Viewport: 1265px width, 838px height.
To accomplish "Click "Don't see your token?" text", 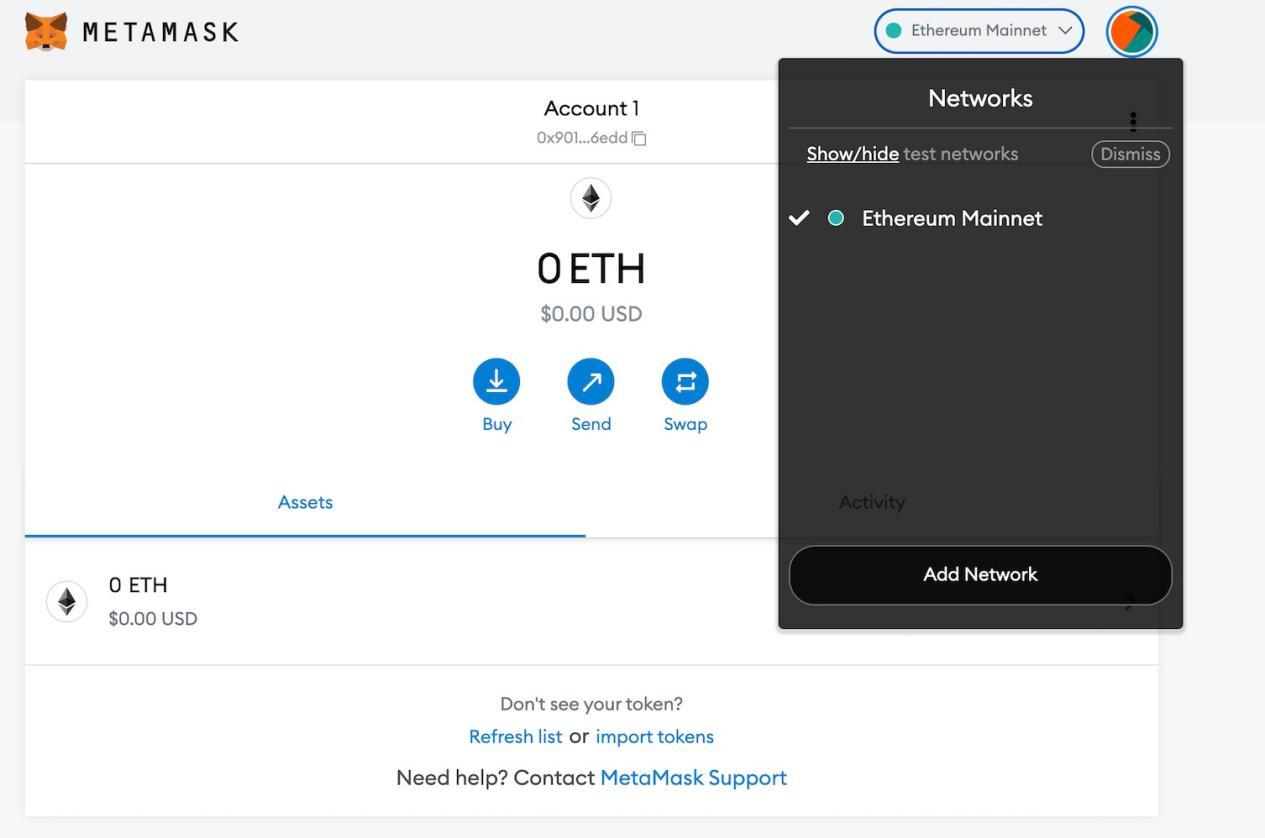I will [591, 704].
